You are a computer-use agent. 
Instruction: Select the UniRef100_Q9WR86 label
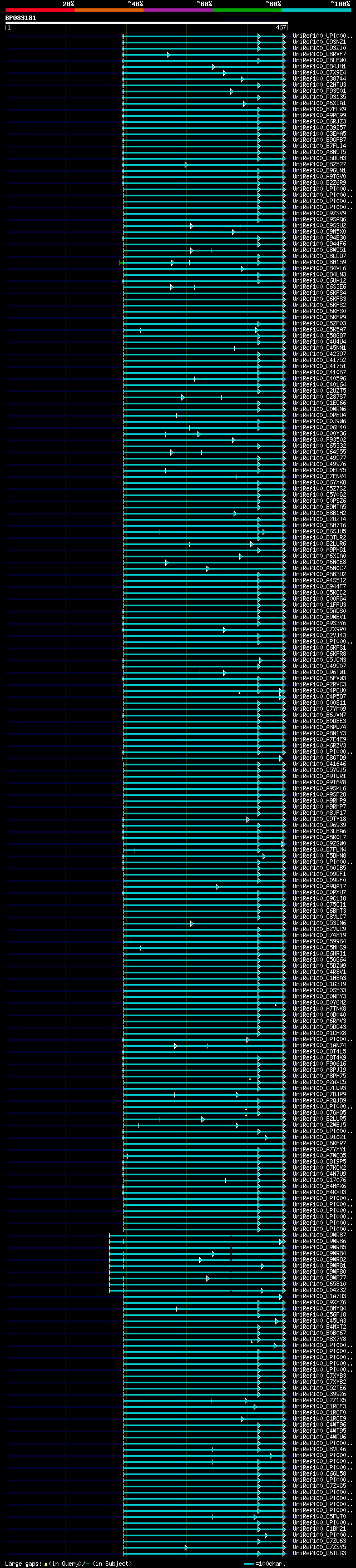coord(319,1241)
